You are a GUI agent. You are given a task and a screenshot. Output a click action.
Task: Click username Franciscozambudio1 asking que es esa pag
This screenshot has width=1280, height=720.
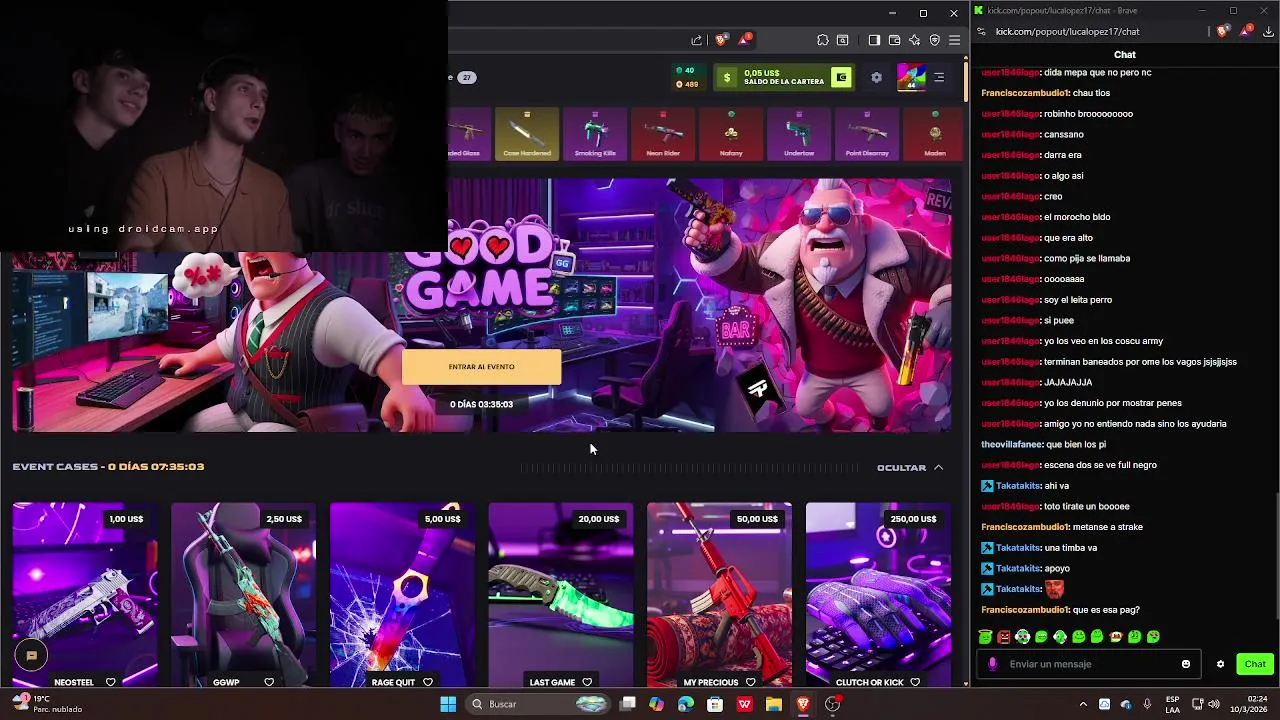[1025, 610]
